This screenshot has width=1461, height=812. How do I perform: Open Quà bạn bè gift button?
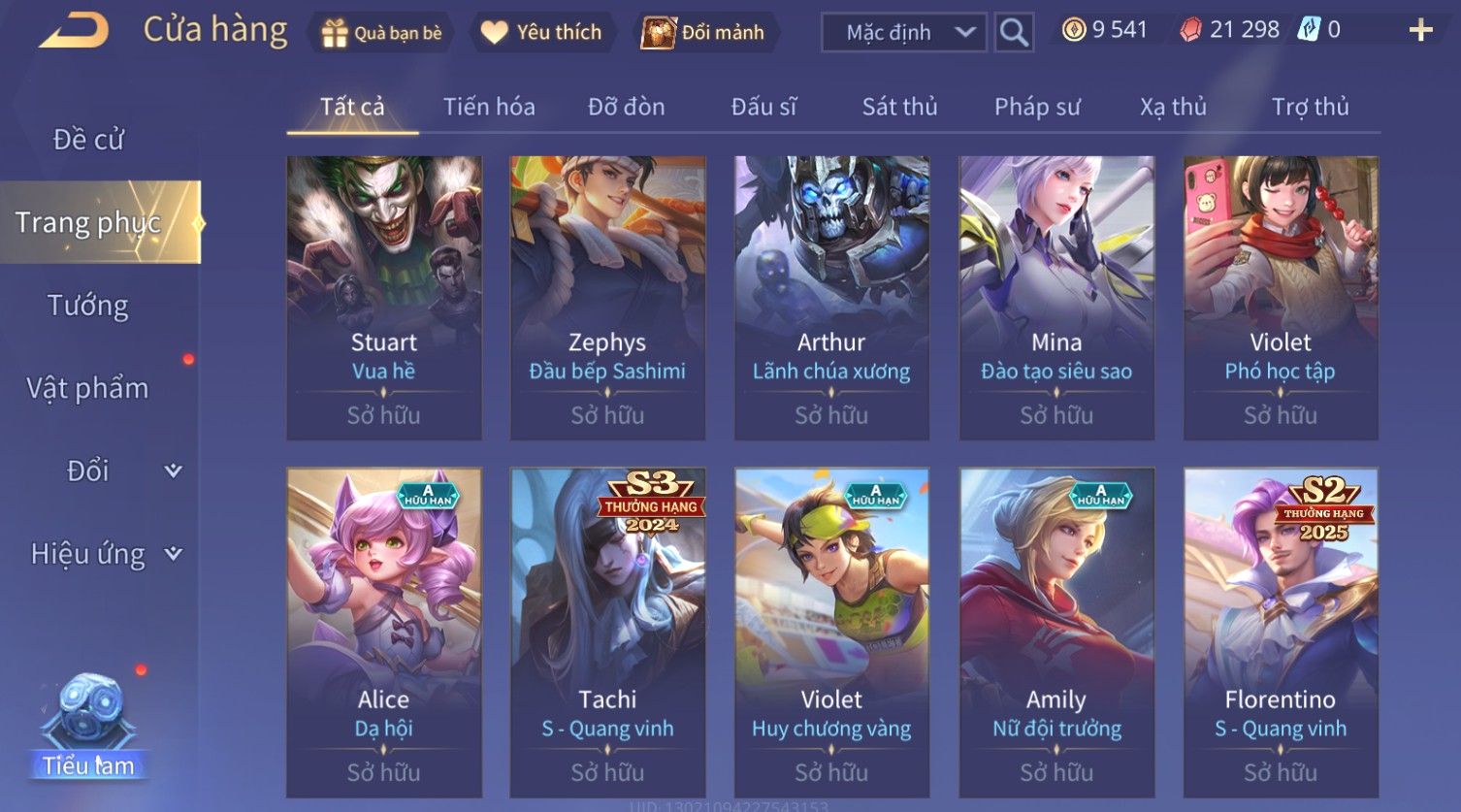(x=380, y=32)
